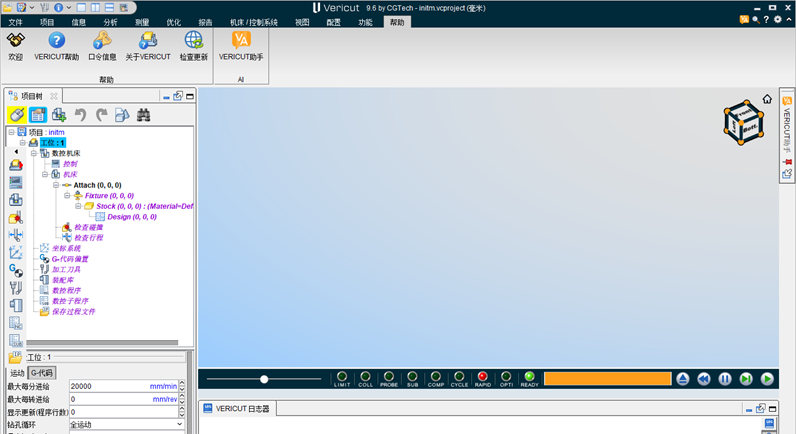Toggle the LIMIT status light
Image resolution: width=796 pixels, height=434 pixels.
tap(342, 379)
